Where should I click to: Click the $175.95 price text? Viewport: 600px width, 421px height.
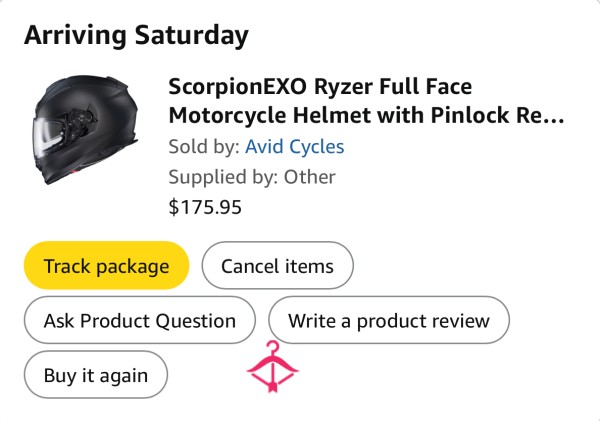(x=205, y=207)
